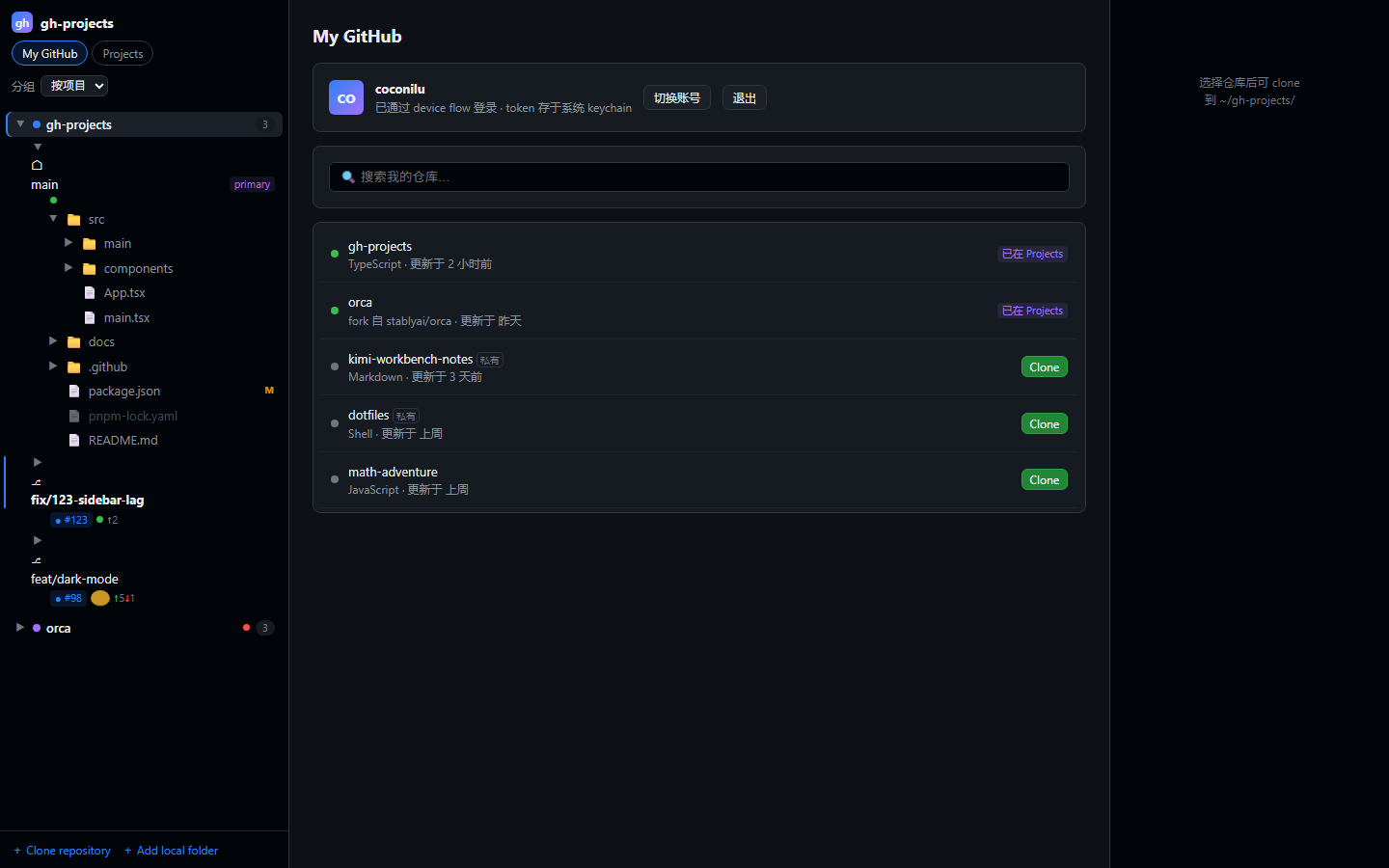Expand the orca project in sidebar
The height and width of the screenshot is (868, 1389).
click(20, 628)
